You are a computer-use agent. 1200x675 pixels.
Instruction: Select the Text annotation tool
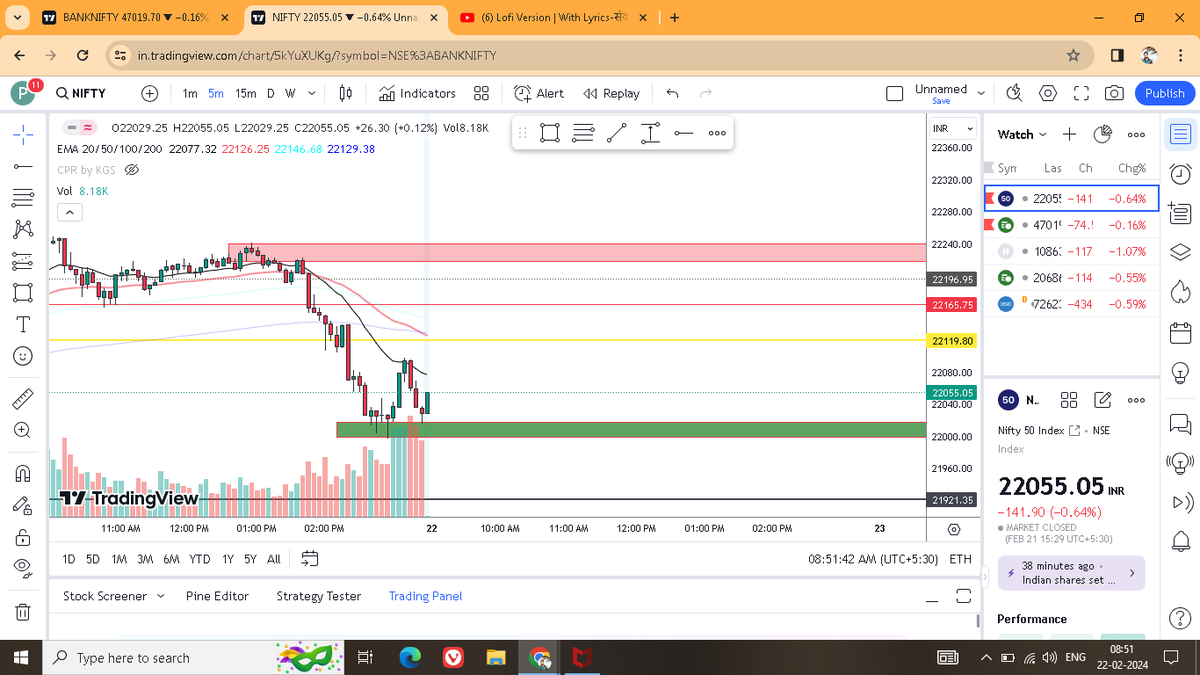(x=20, y=323)
